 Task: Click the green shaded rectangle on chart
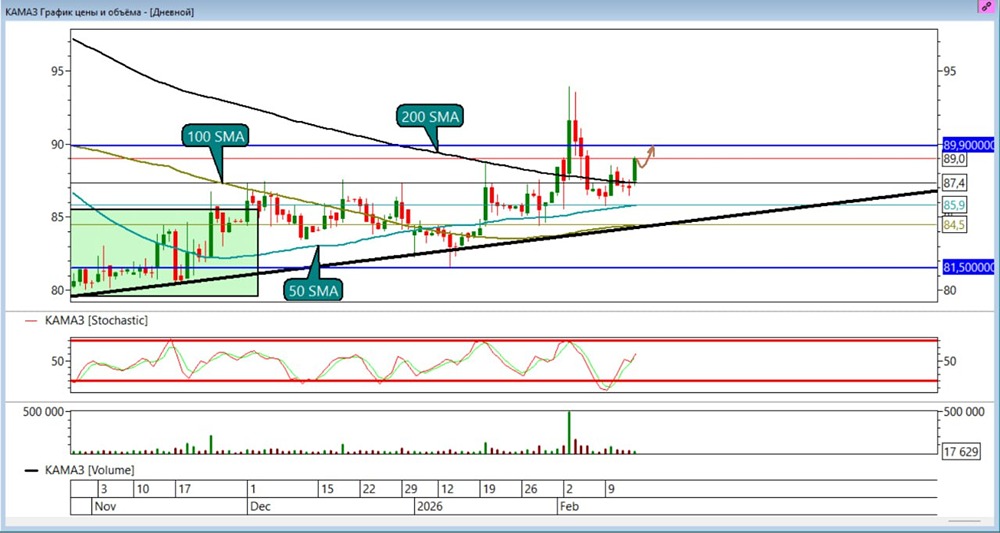164,252
